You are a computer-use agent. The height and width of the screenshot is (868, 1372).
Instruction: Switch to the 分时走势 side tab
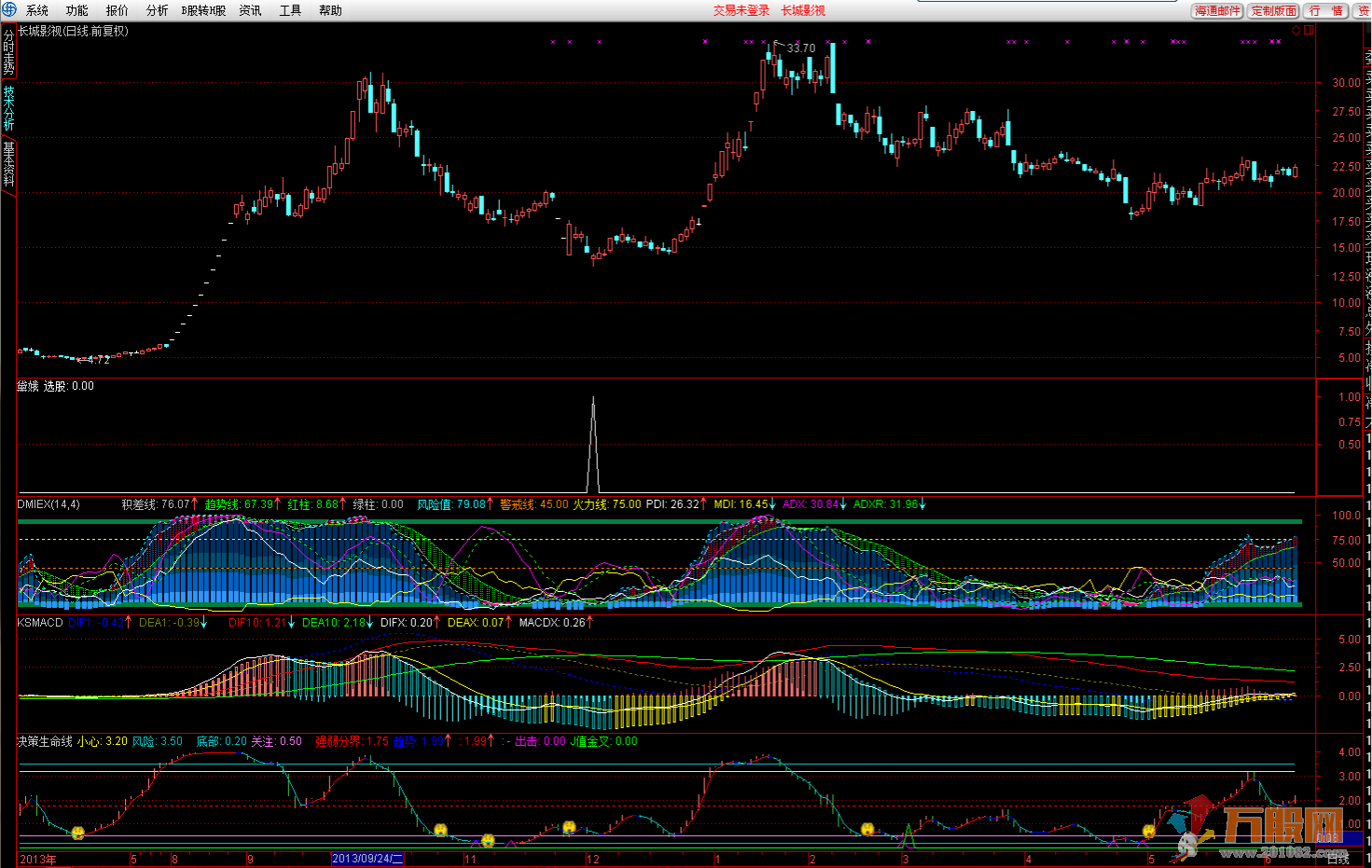(x=8, y=52)
